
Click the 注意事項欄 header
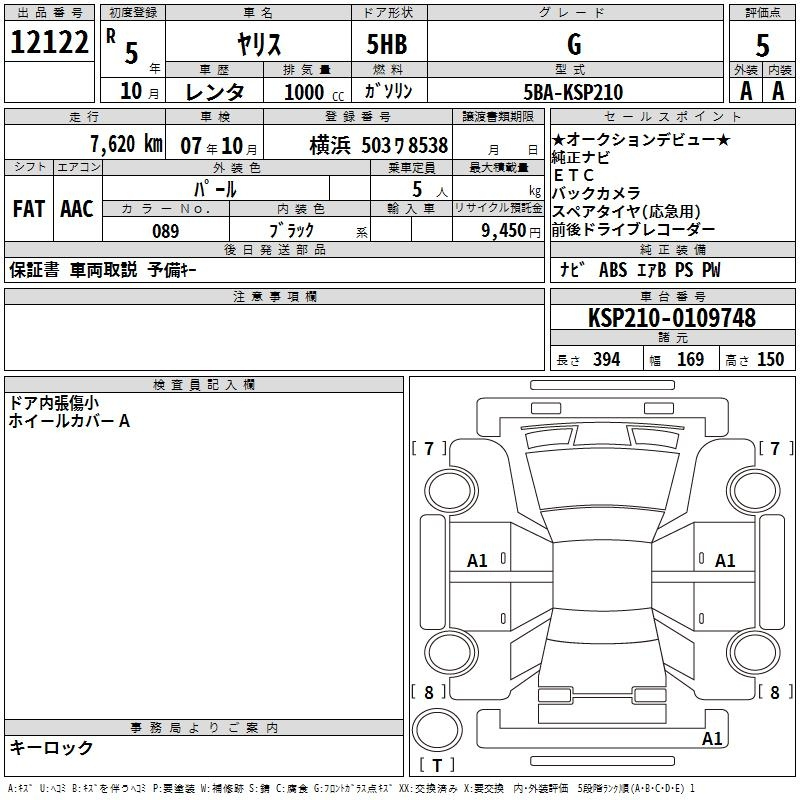click(275, 296)
